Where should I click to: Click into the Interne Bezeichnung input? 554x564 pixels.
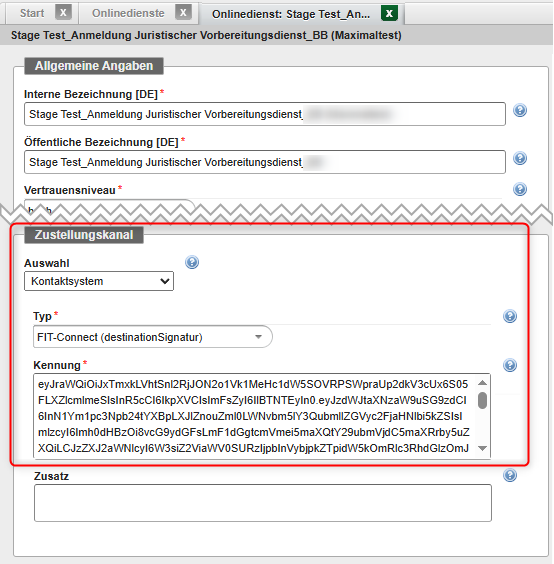(265, 114)
